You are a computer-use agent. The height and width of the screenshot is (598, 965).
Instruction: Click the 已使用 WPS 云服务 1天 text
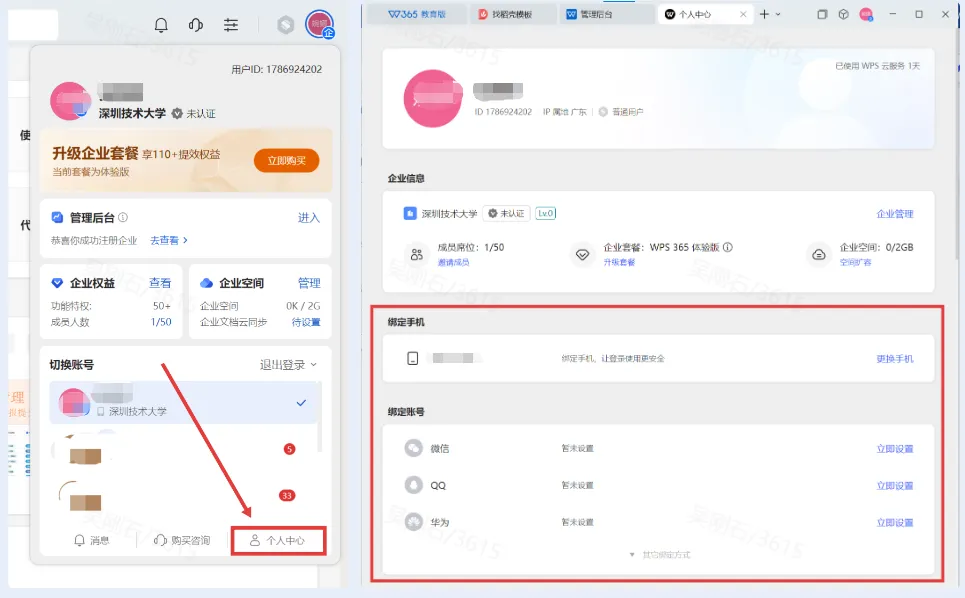coord(877,66)
